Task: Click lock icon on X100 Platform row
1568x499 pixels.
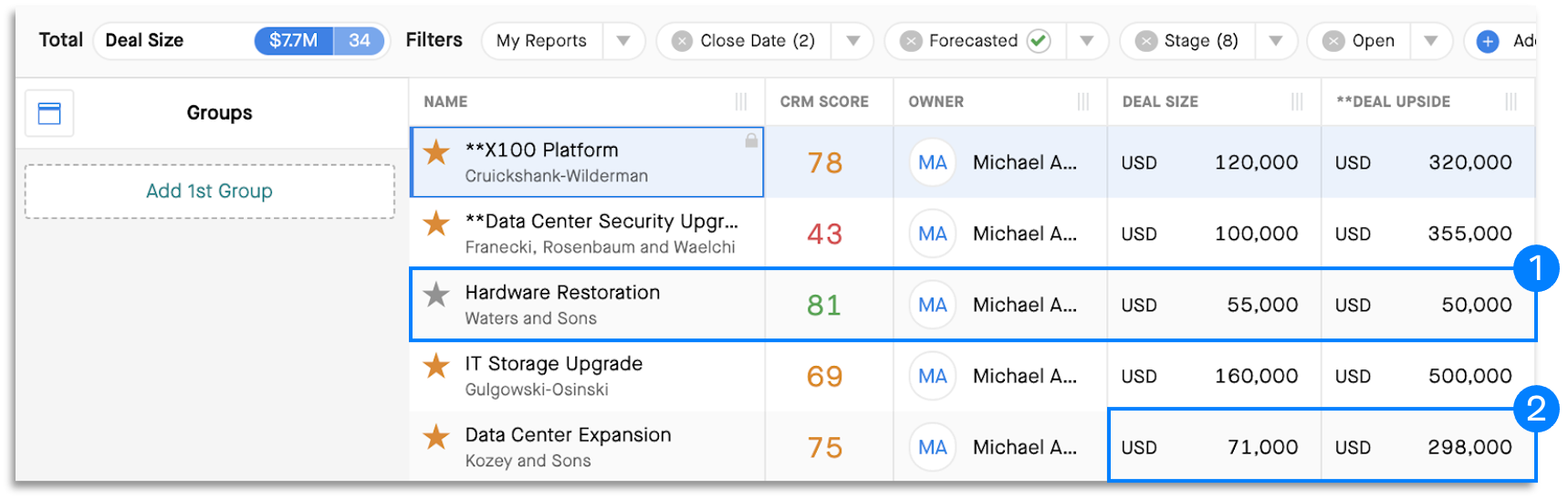Action: coord(751,140)
